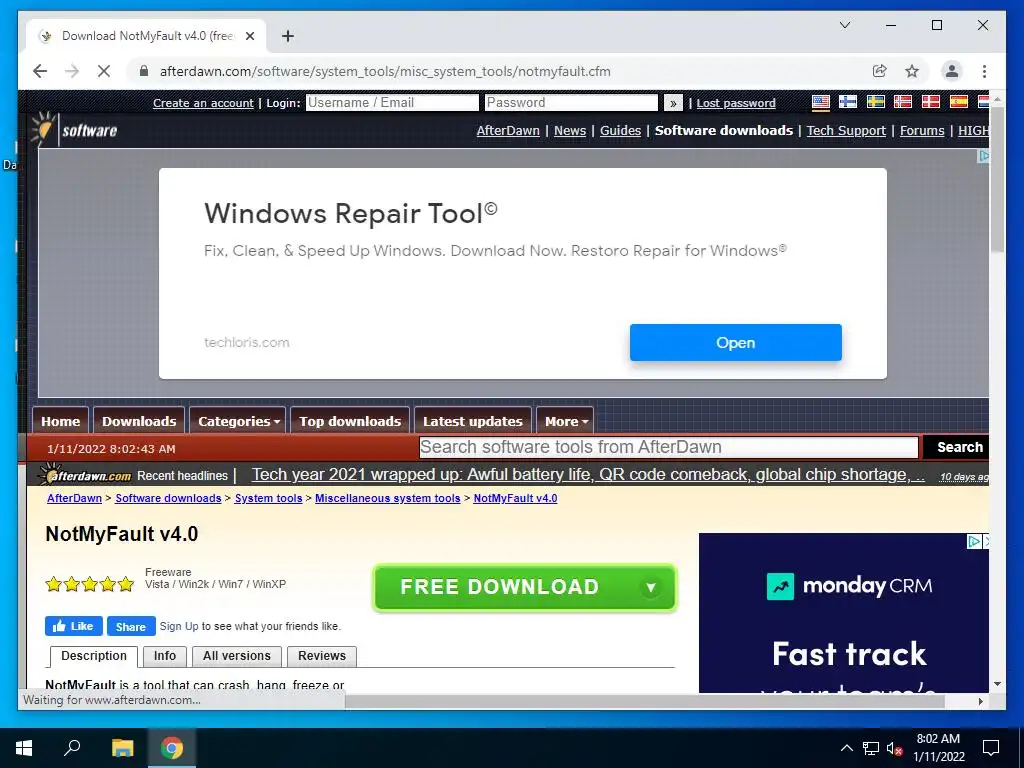Image resolution: width=1024 pixels, height=768 pixels.
Task: Open Top downloads menu tab
Action: [350, 421]
